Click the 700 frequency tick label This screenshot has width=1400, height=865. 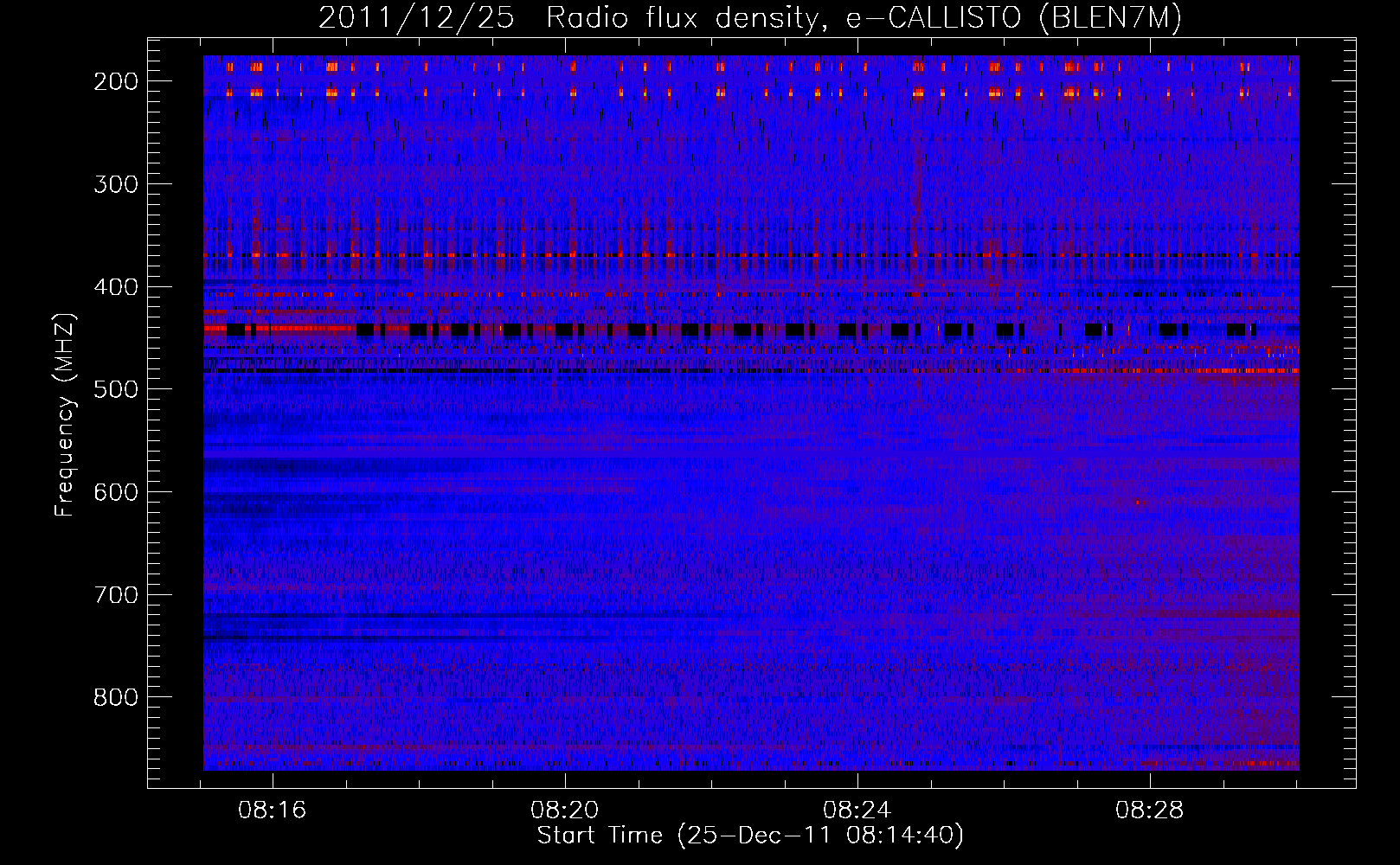click(115, 595)
